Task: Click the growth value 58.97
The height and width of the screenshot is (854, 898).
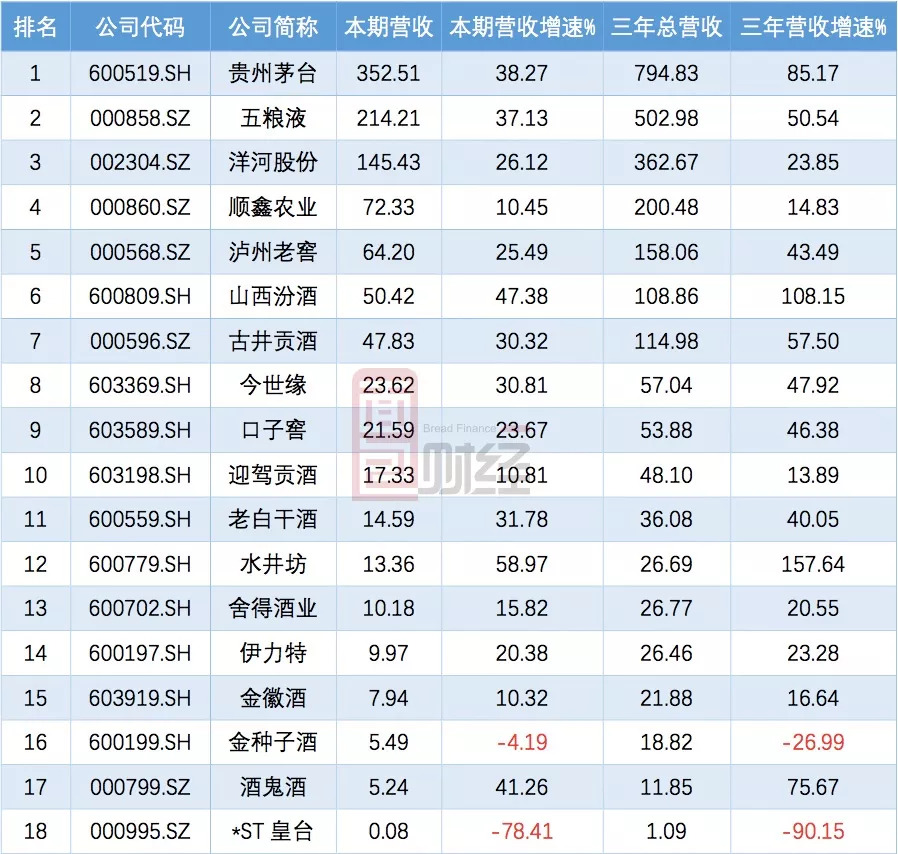Action: (x=522, y=564)
